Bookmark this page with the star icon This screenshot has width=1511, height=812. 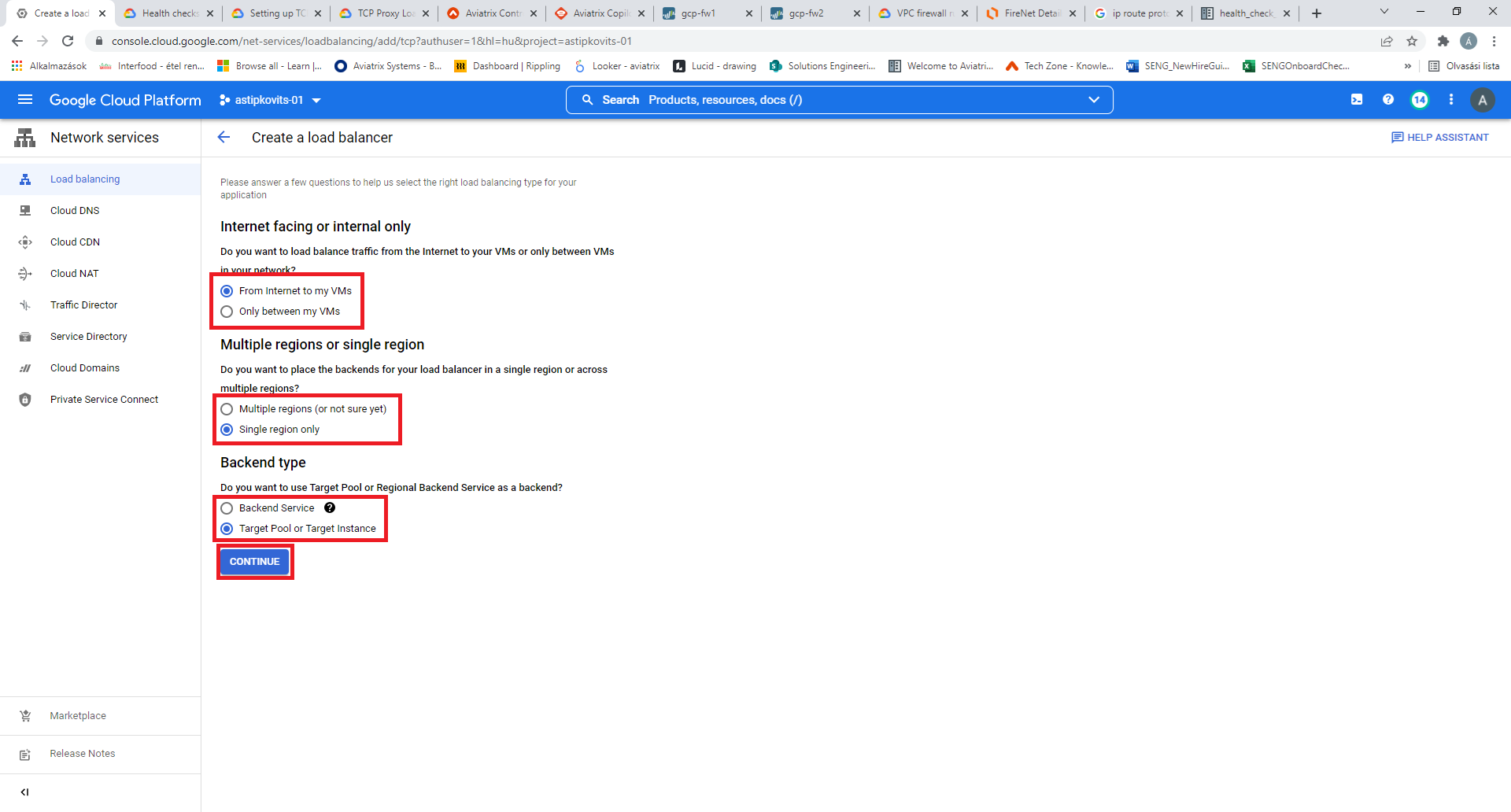coord(1412,41)
